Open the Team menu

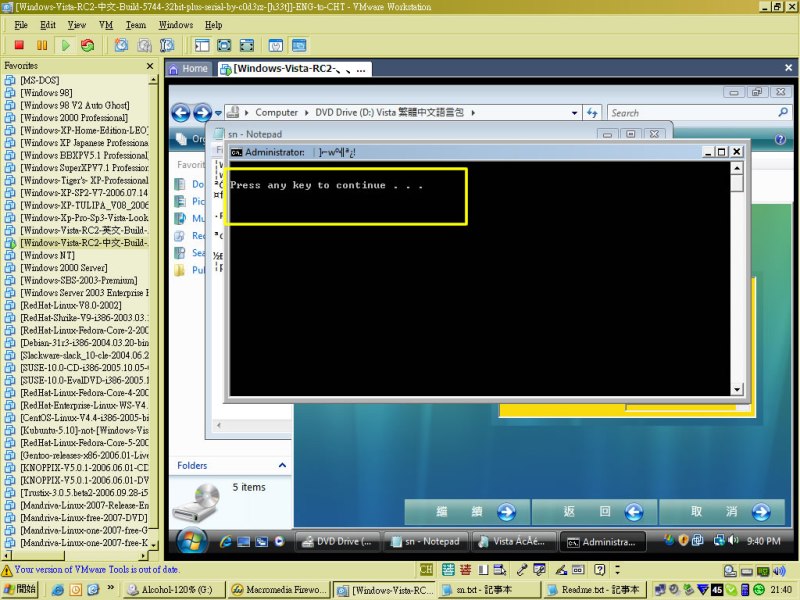[x=136, y=24]
